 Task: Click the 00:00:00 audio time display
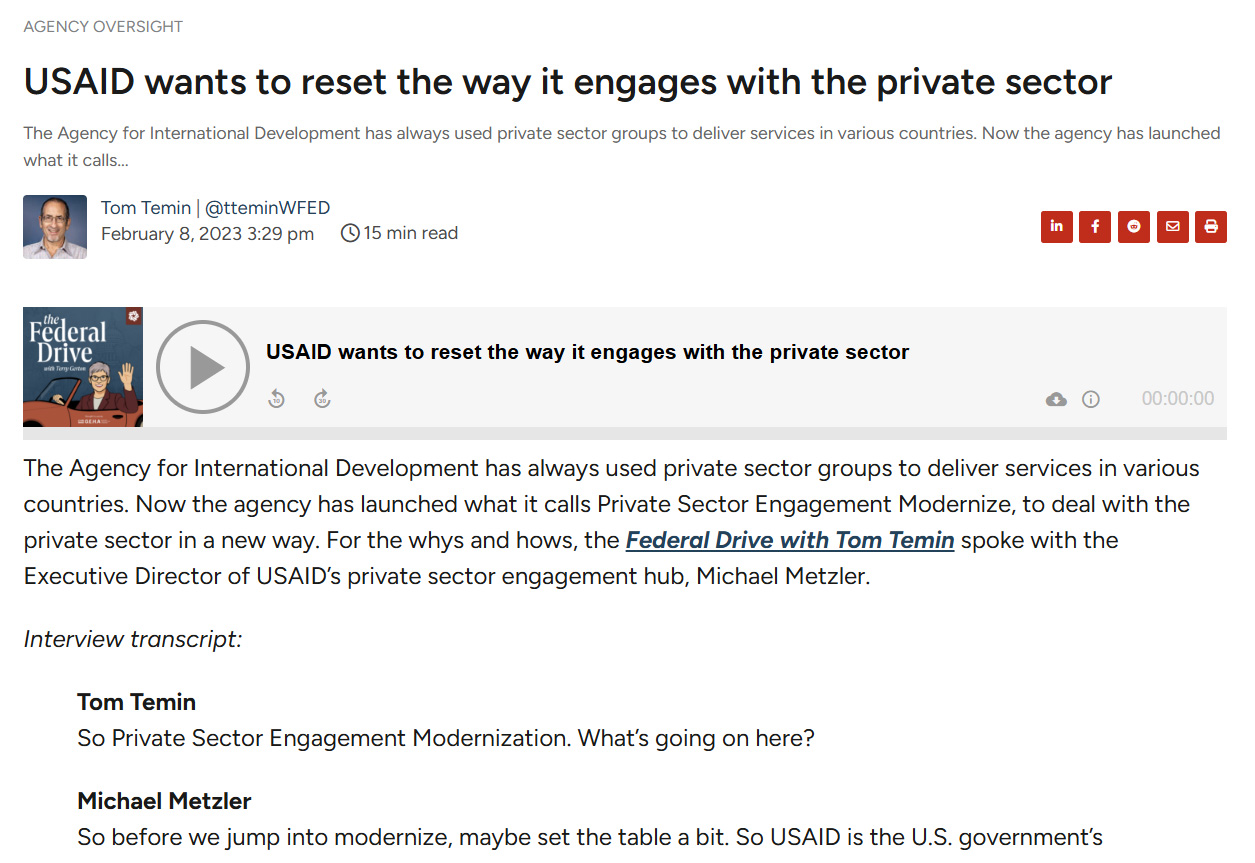[1178, 399]
